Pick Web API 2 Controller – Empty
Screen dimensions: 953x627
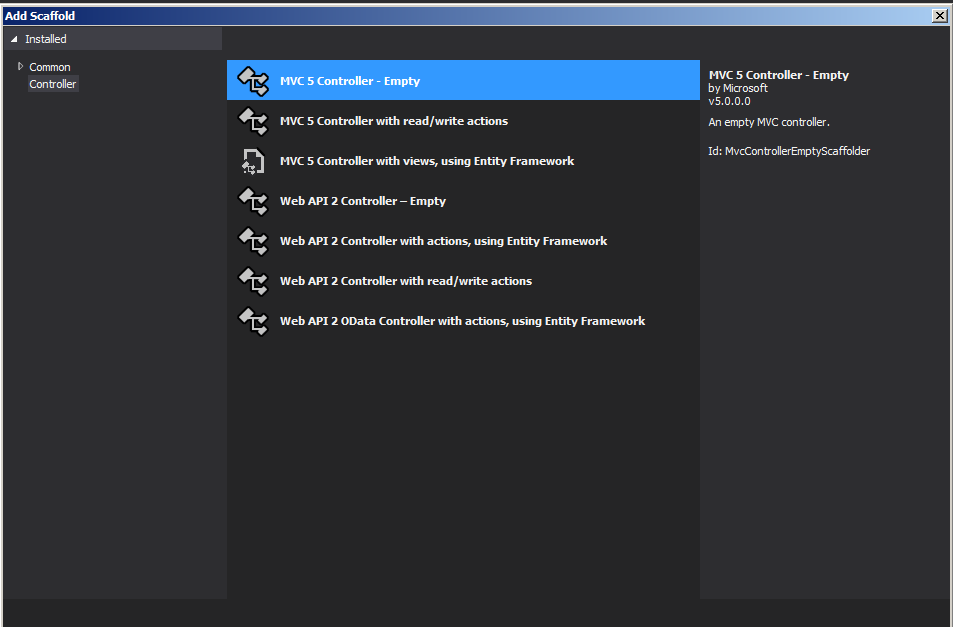coord(363,201)
